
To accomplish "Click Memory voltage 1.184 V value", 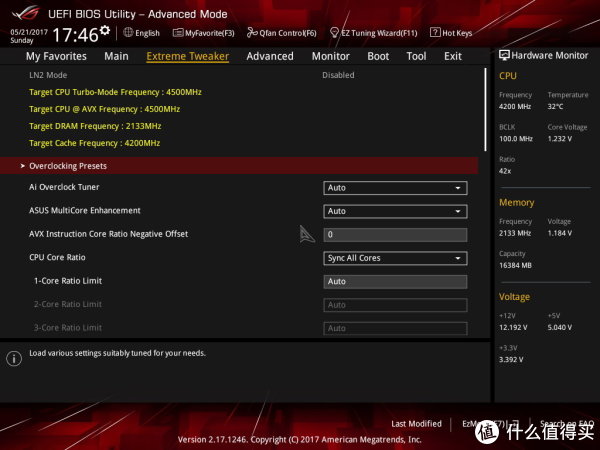I will tap(559, 233).
